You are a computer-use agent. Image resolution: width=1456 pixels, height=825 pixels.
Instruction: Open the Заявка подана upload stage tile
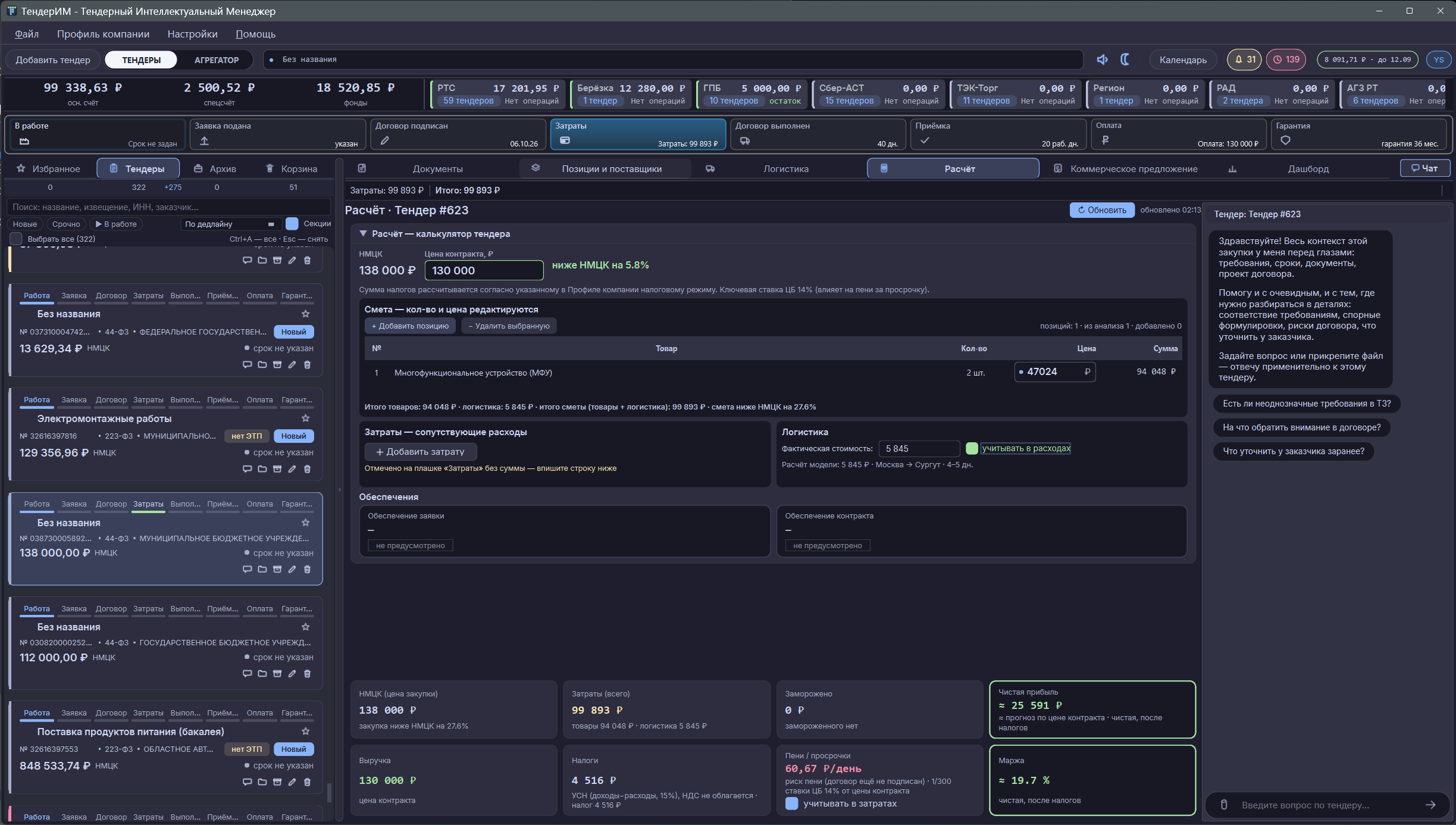pos(277,134)
